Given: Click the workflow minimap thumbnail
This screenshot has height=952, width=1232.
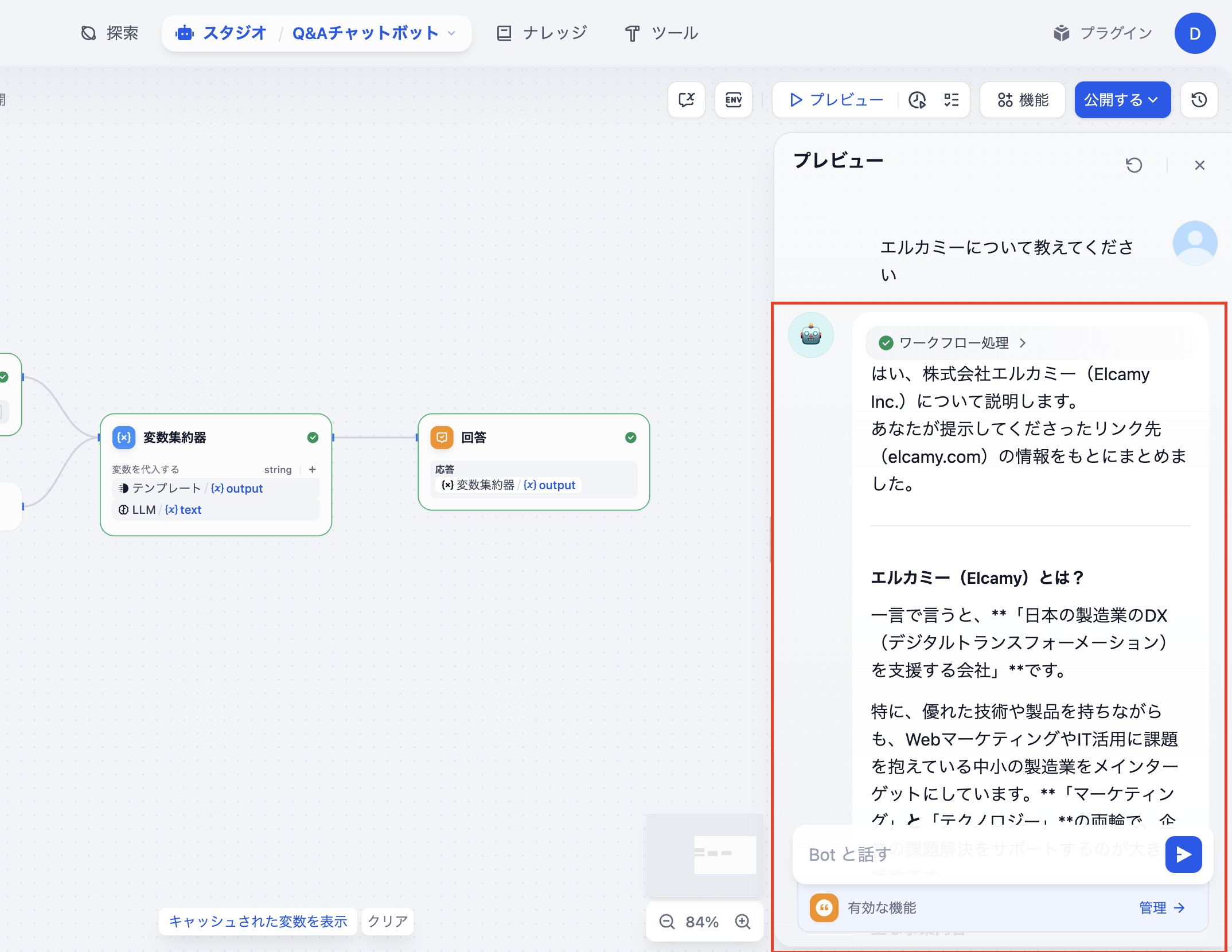Looking at the screenshot, I should point(705,855).
